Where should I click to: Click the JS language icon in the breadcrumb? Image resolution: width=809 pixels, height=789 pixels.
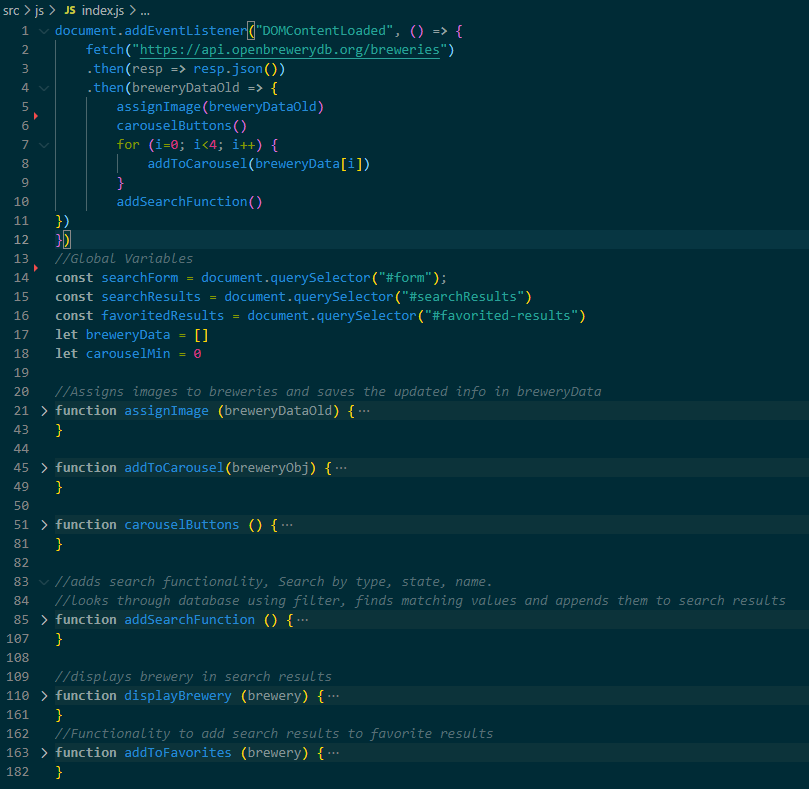(68, 10)
